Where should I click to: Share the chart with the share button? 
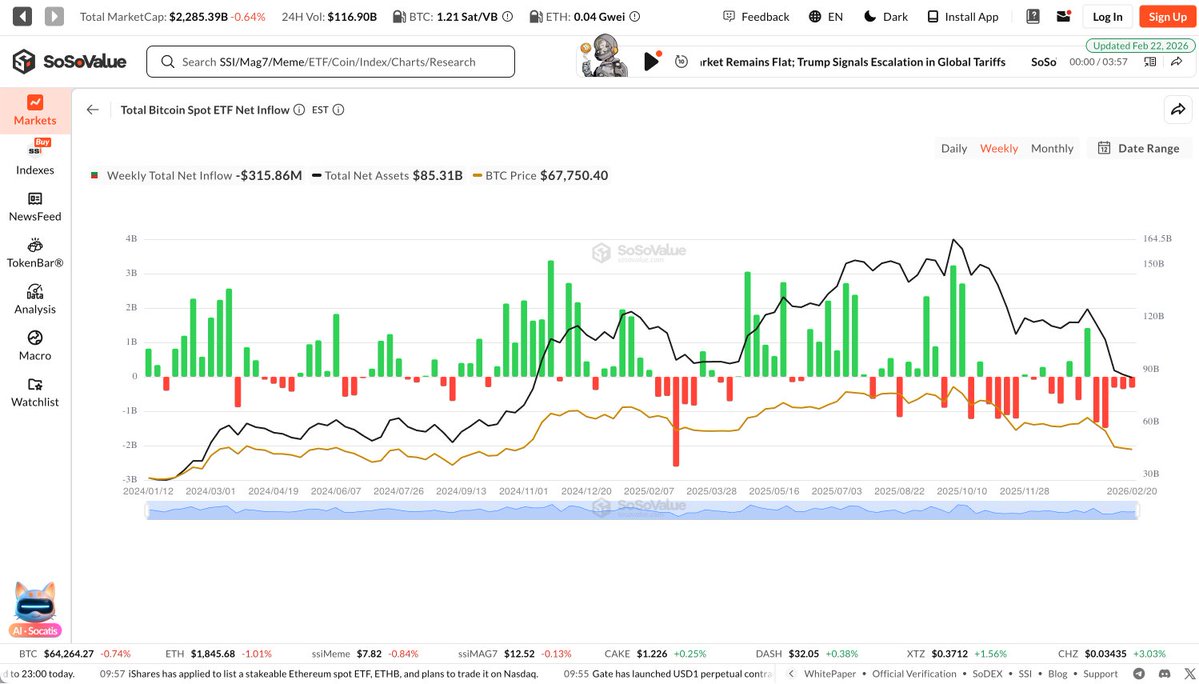point(1178,109)
